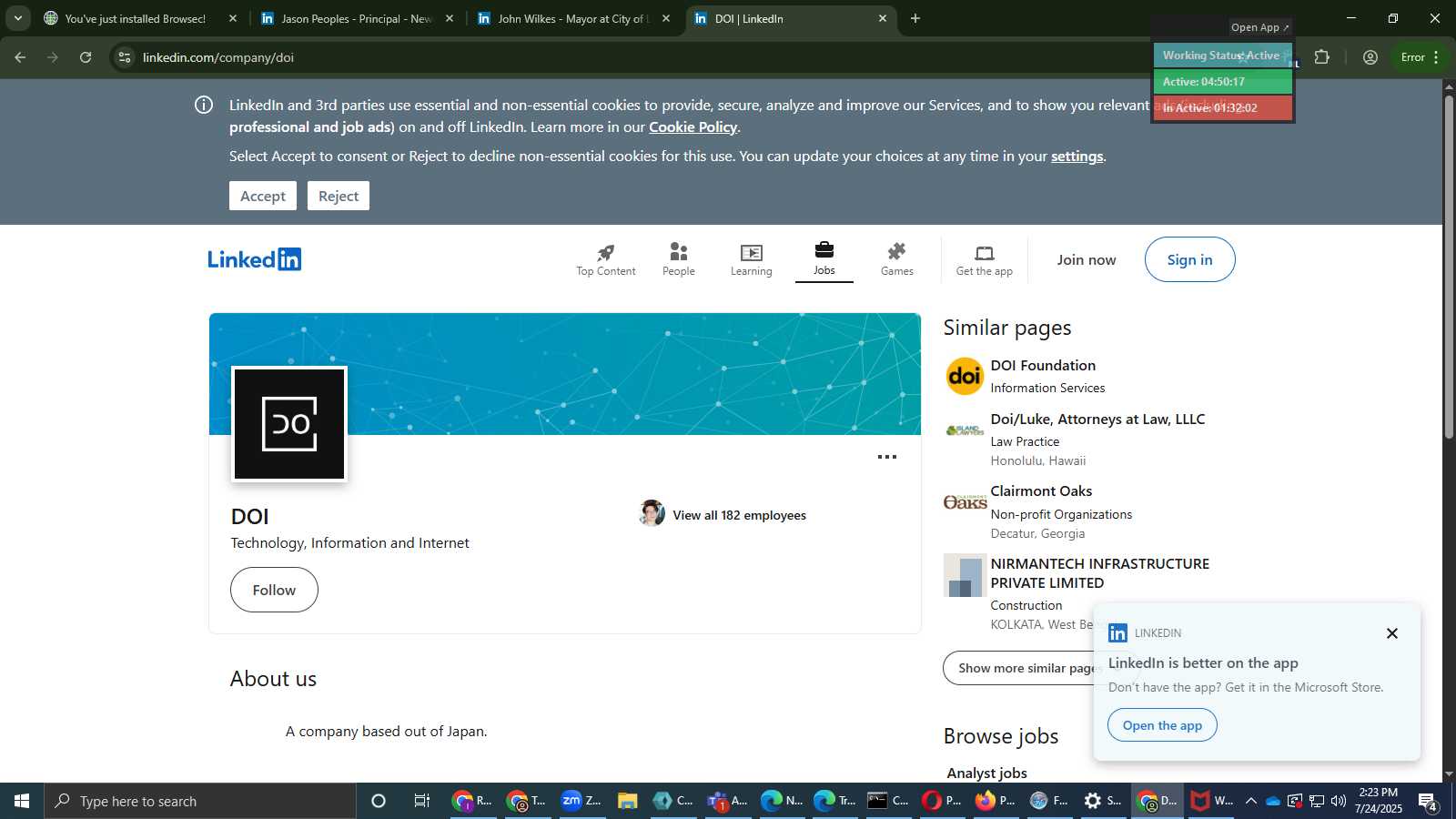
Task: Open Clairmont Oaks page
Action: pos(1041,490)
